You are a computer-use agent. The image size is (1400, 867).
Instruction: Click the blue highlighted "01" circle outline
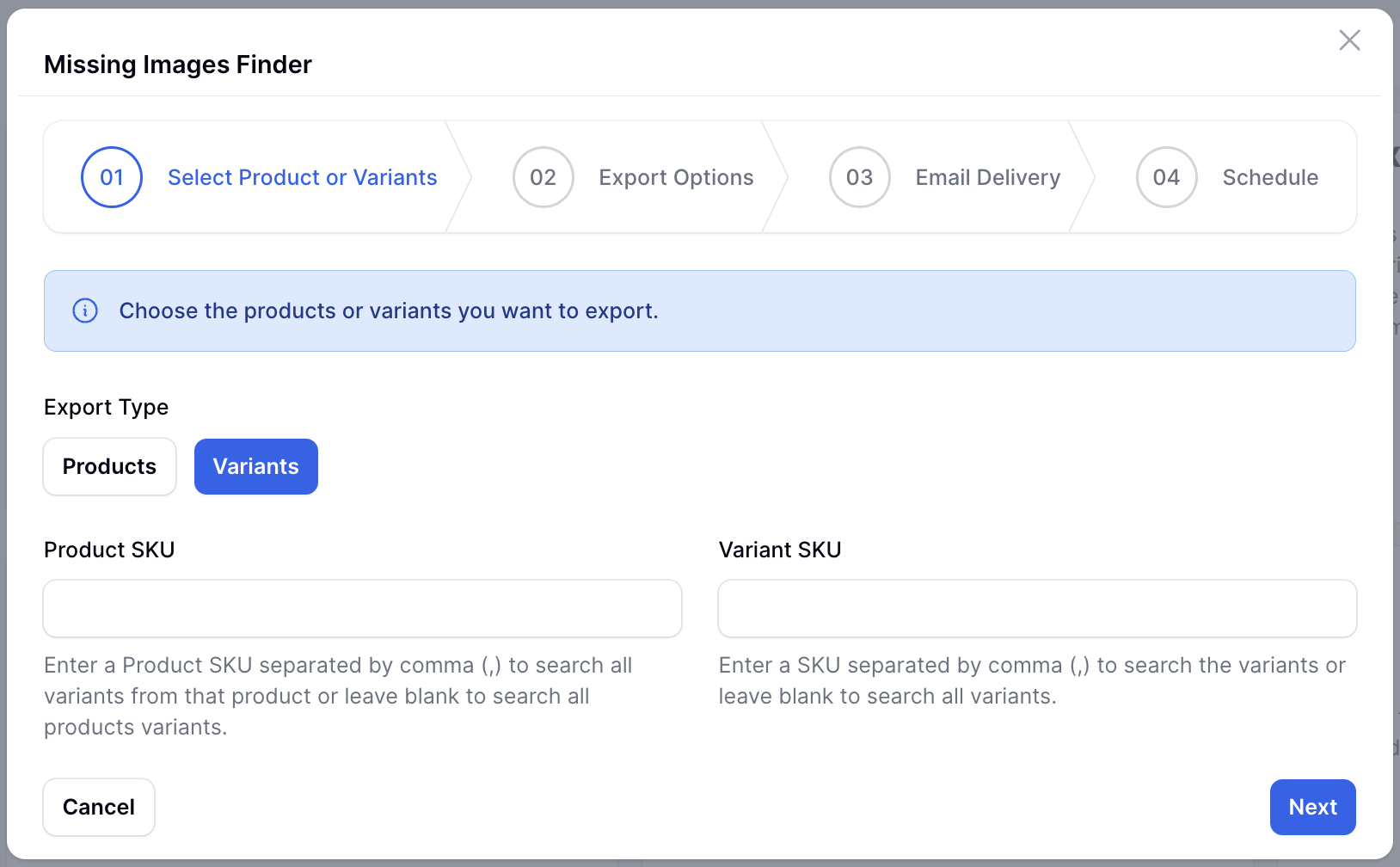point(111,177)
